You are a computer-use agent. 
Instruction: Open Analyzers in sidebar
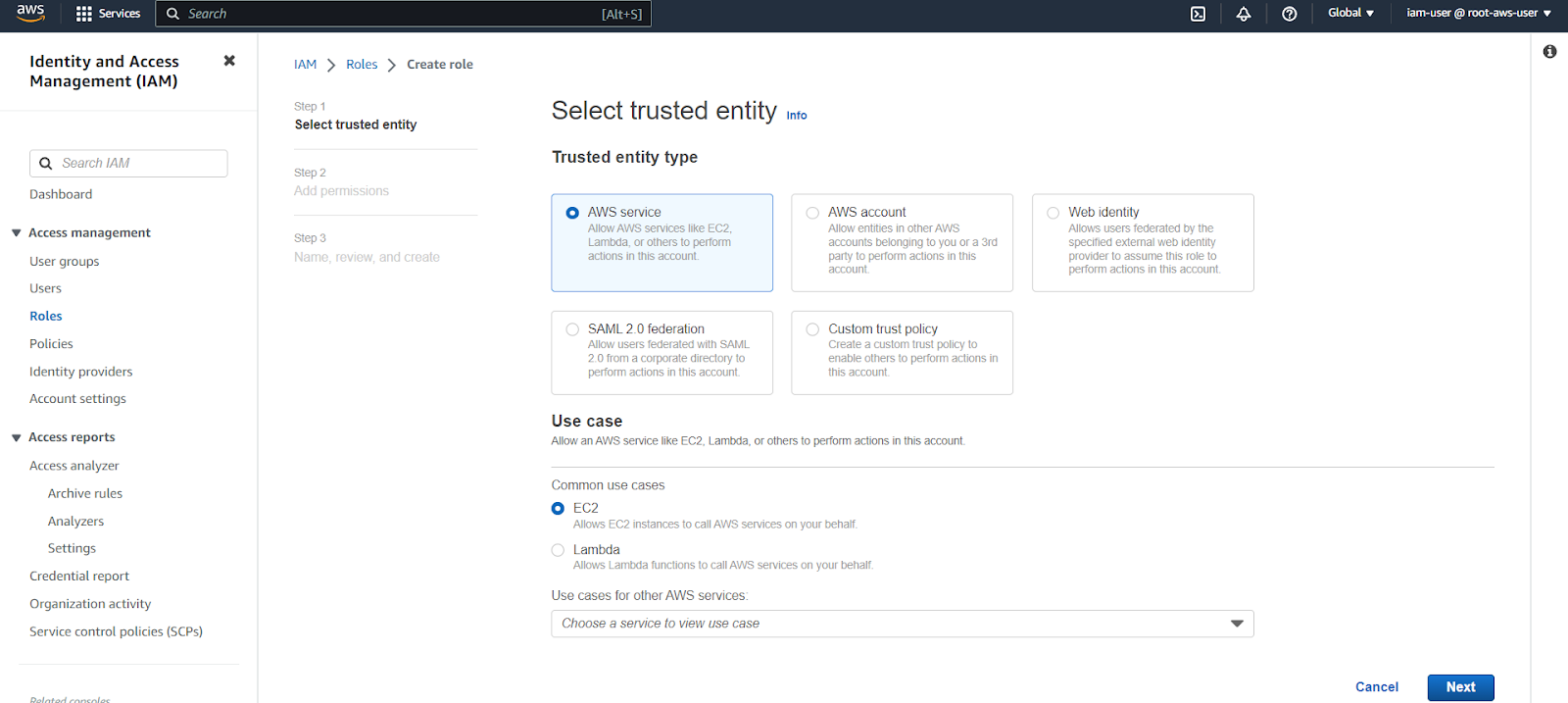tap(75, 522)
